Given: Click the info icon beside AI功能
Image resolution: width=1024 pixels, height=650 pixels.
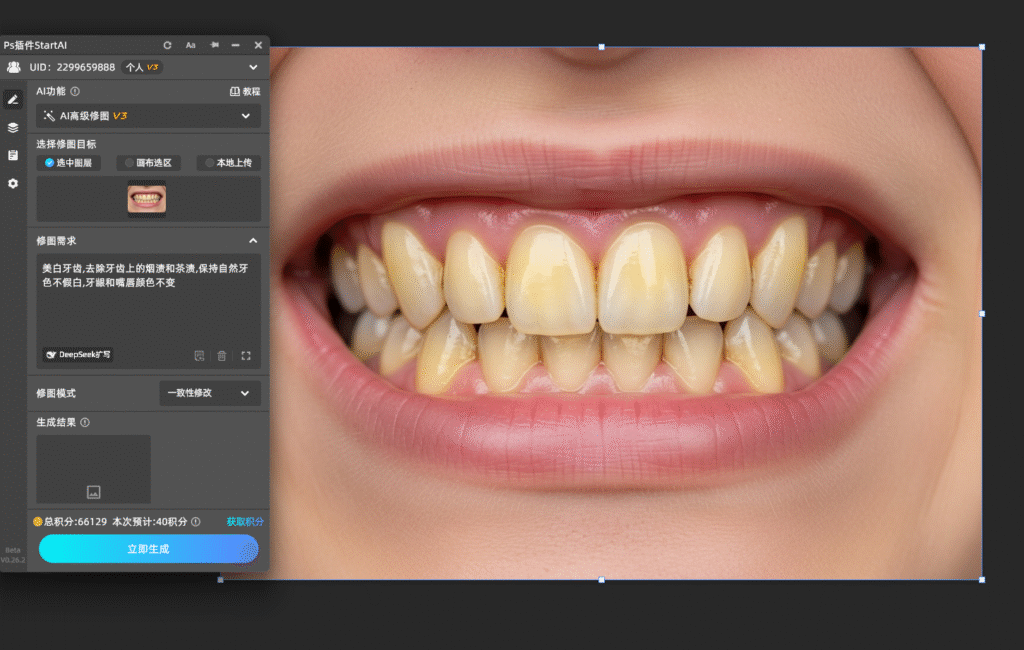Looking at the screenshot, I should [75, 91].
